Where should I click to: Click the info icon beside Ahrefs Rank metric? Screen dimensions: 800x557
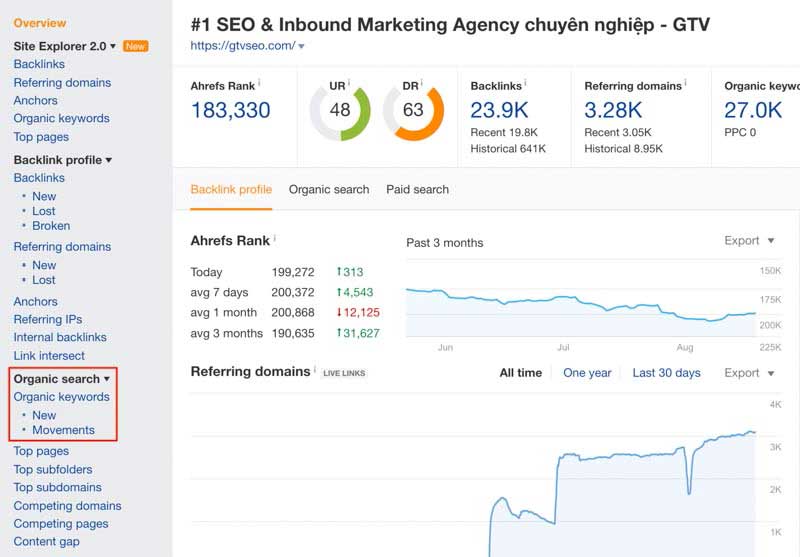coord(260,84)
